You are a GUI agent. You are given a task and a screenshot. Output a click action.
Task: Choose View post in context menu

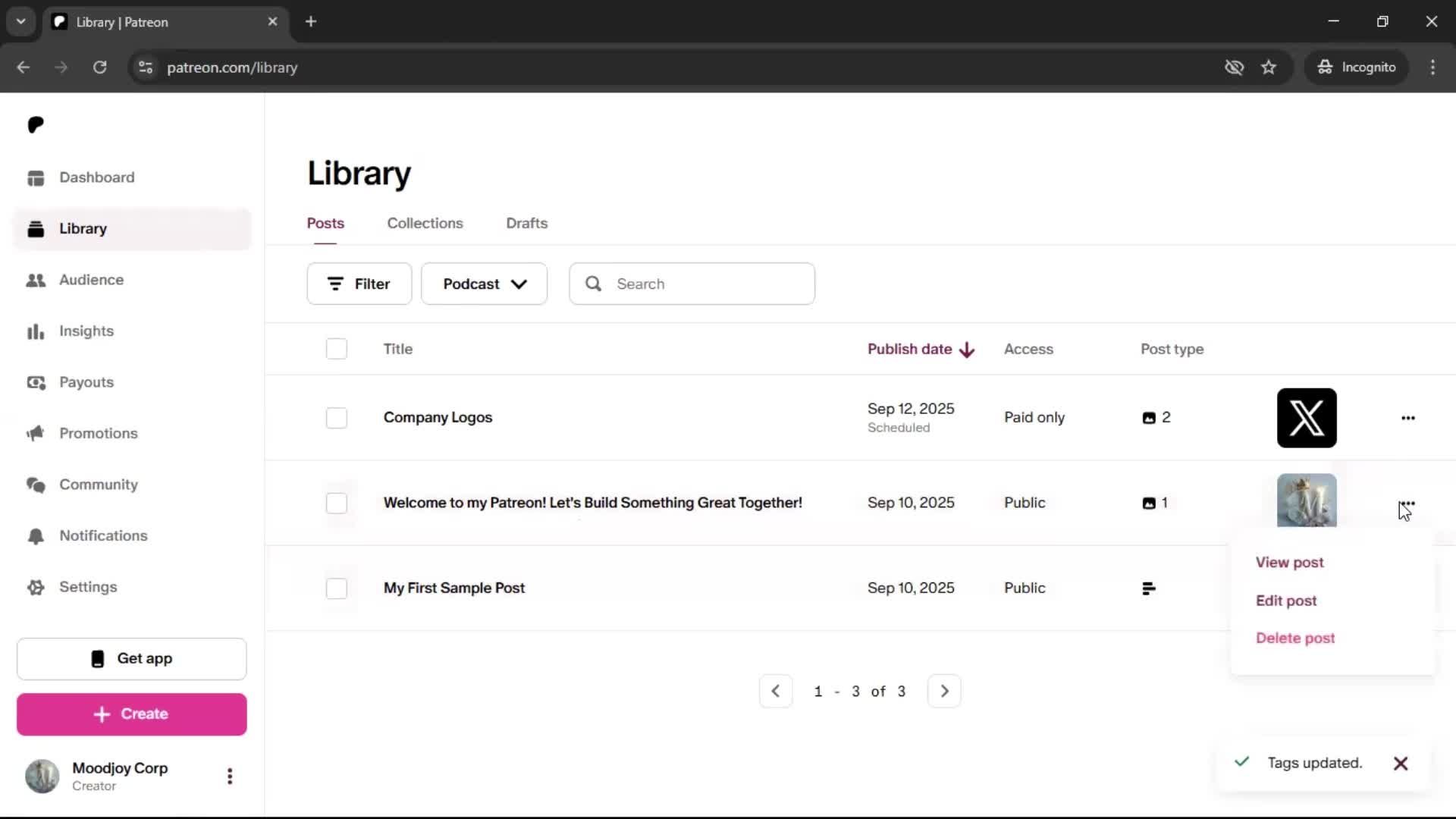(1289, 563)
